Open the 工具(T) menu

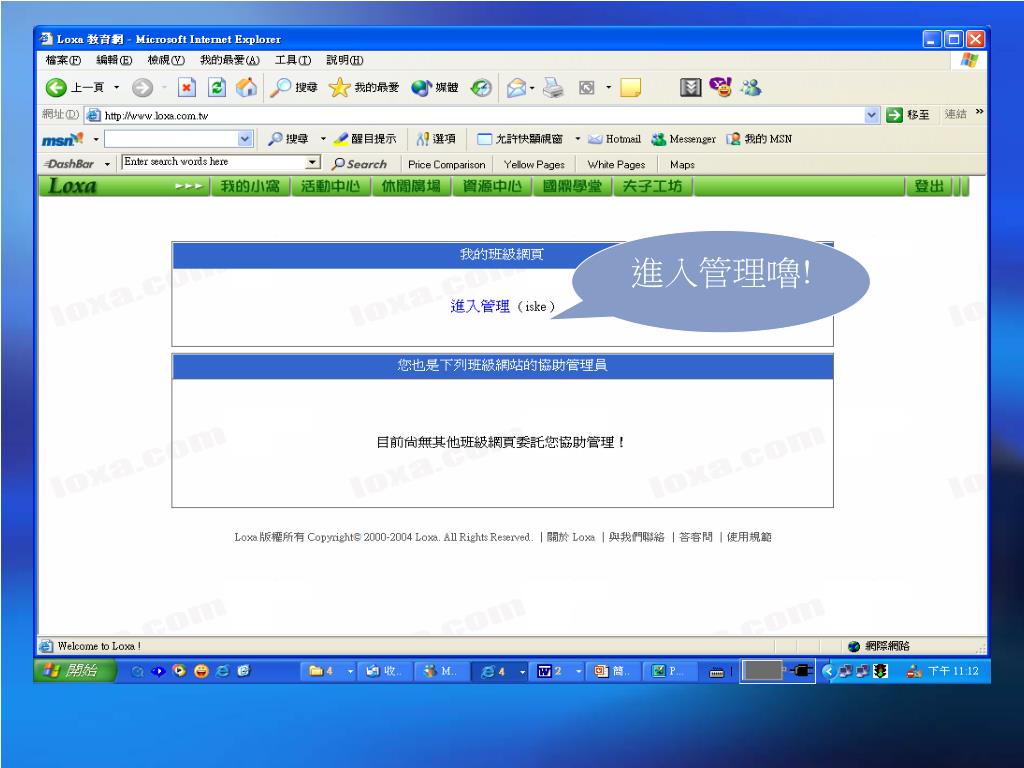(293, 60)
